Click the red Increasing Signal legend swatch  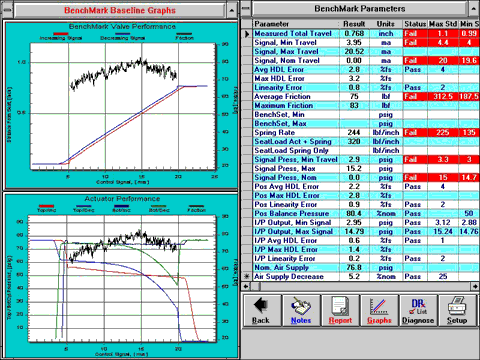[x=61, y=34]
